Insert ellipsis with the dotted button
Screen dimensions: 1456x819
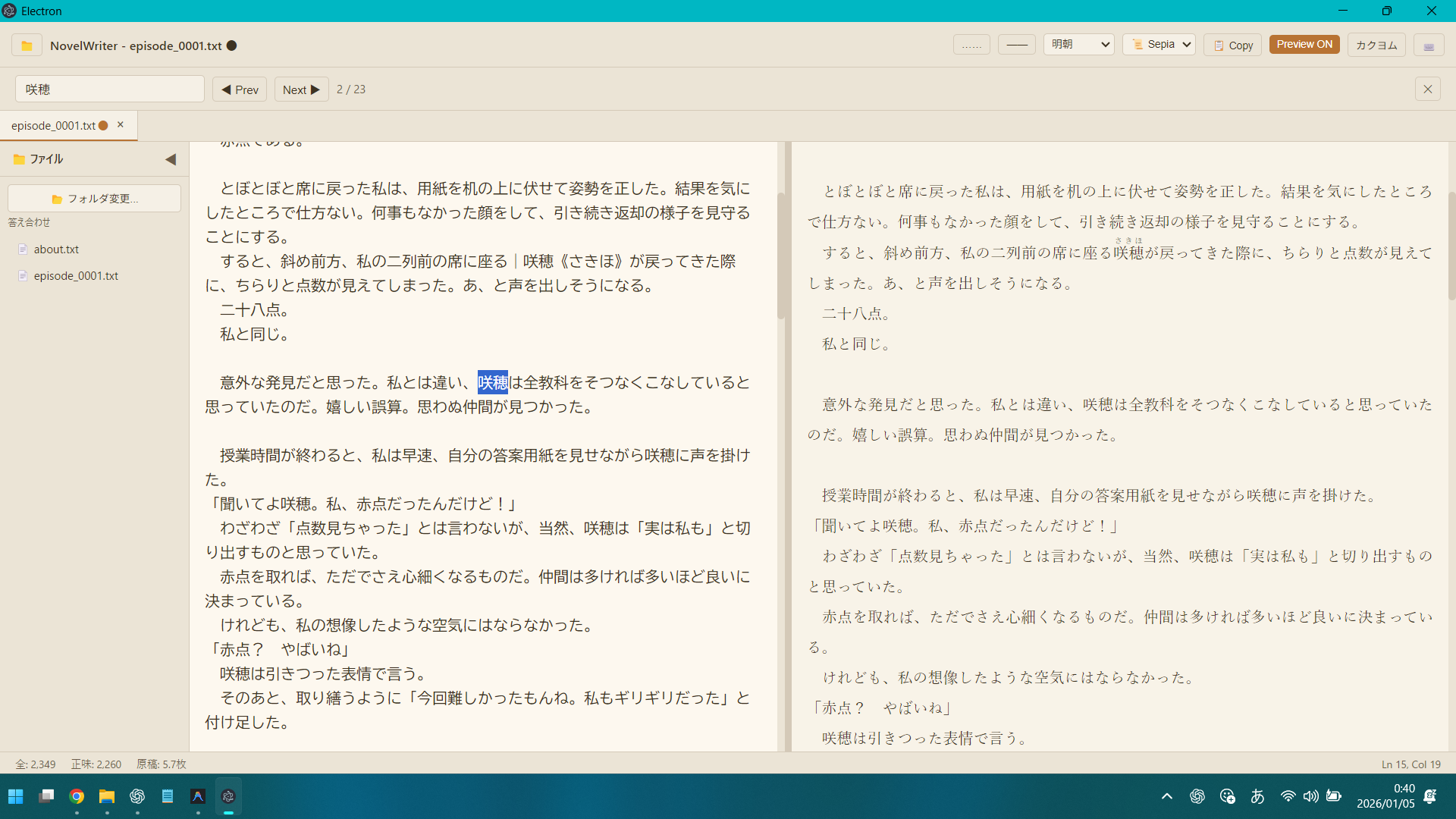(x=971, y=45)
